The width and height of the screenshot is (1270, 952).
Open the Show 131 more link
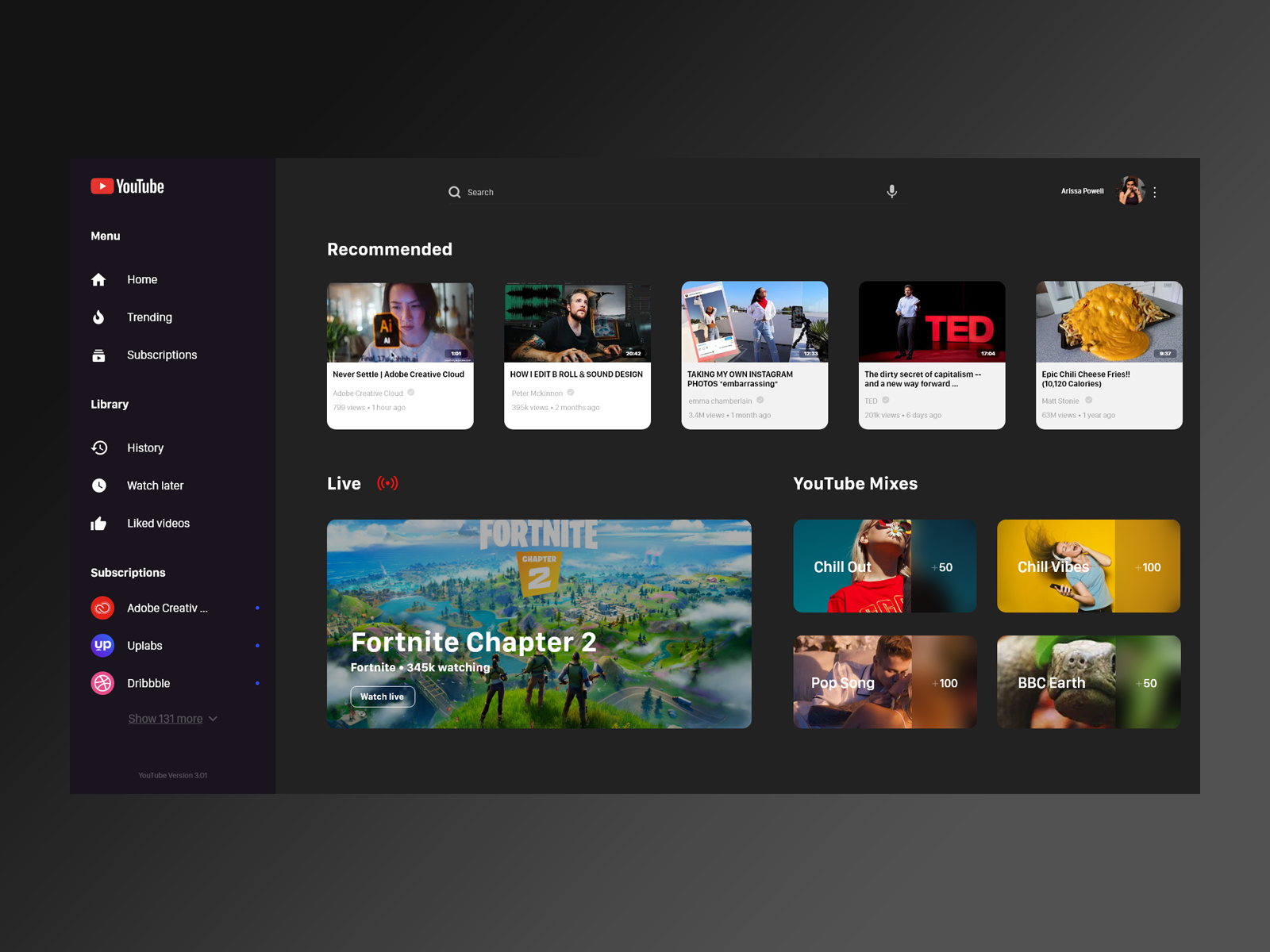(x=165, y=719)
